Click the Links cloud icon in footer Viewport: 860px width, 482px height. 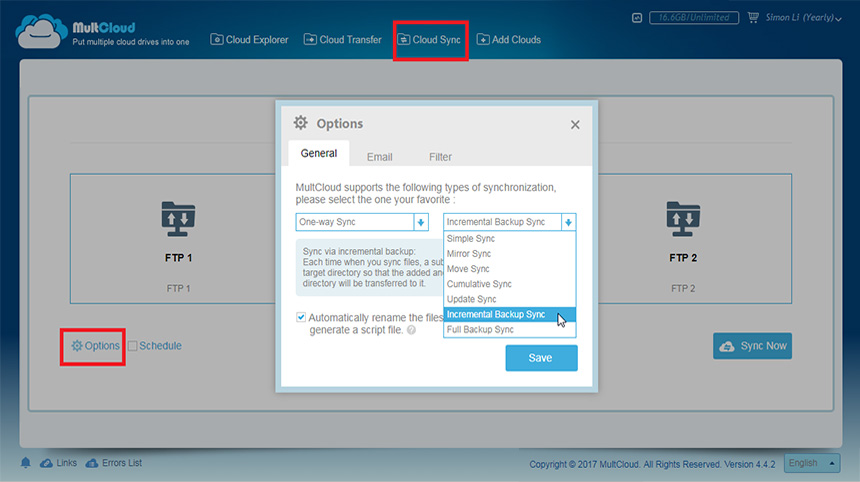point(47,463)
